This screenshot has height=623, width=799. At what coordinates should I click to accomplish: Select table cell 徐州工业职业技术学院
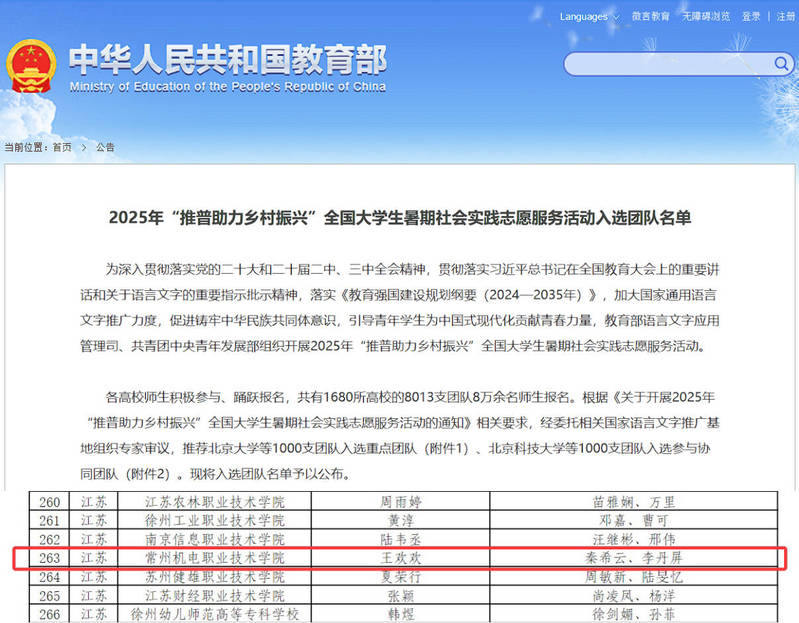(215, 521)
